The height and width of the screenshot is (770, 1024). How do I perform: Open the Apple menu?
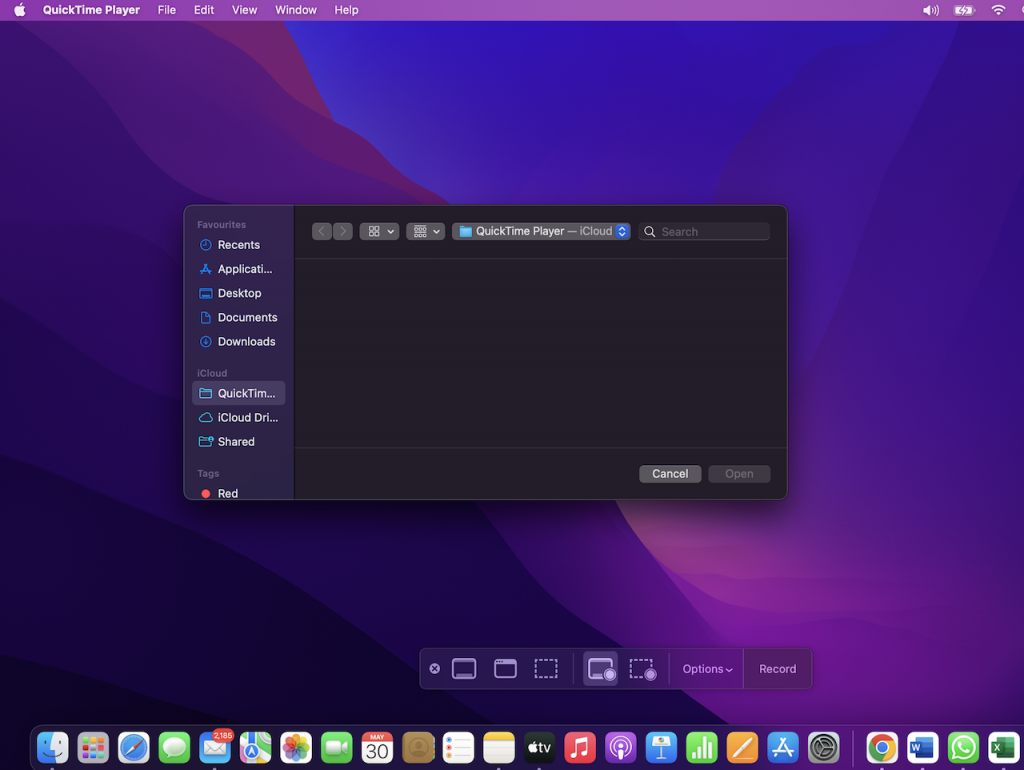pyautogui.click(x=20, y=10)
